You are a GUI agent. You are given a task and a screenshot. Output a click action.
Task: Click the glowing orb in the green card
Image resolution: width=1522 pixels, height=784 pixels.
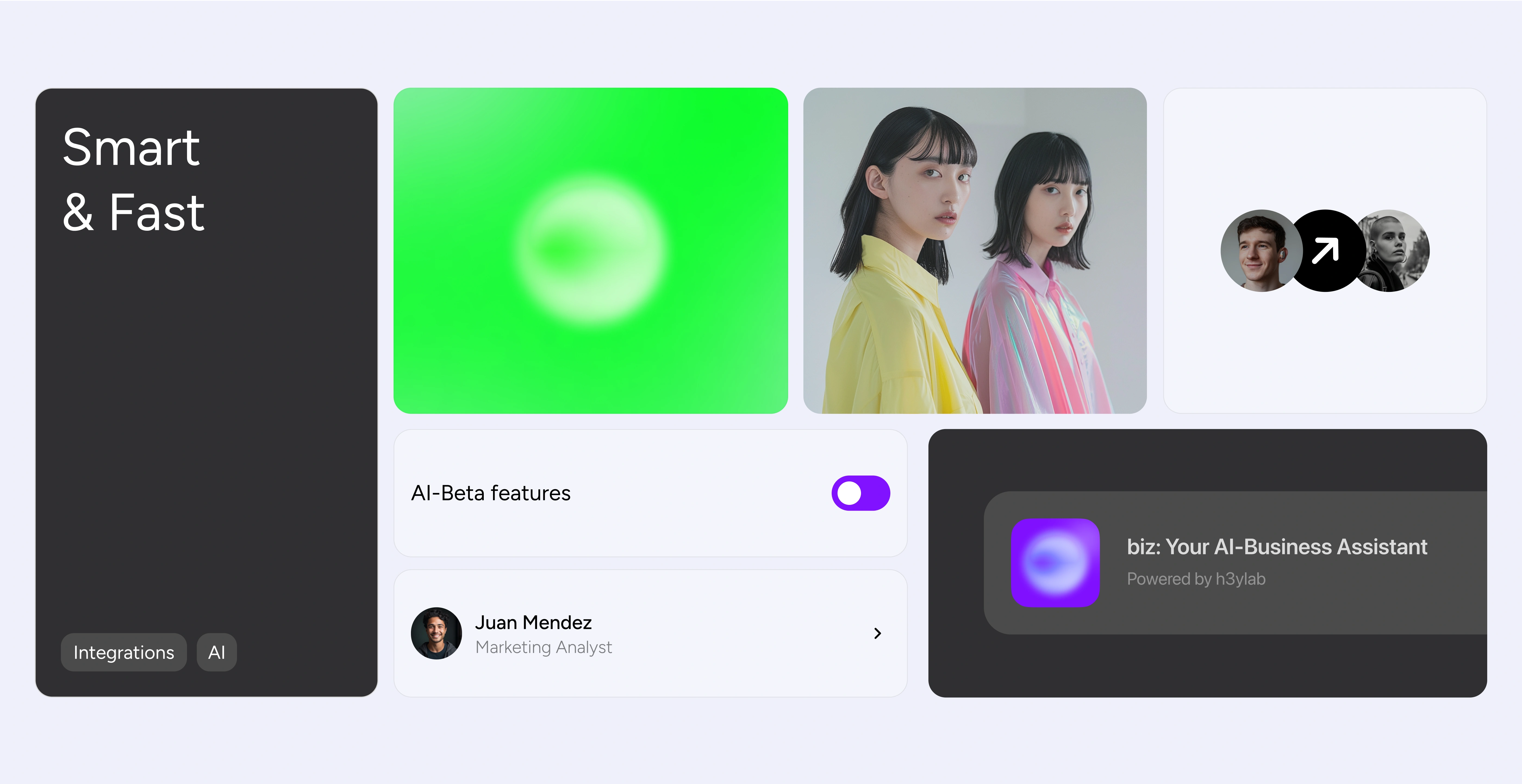(591, 251)
